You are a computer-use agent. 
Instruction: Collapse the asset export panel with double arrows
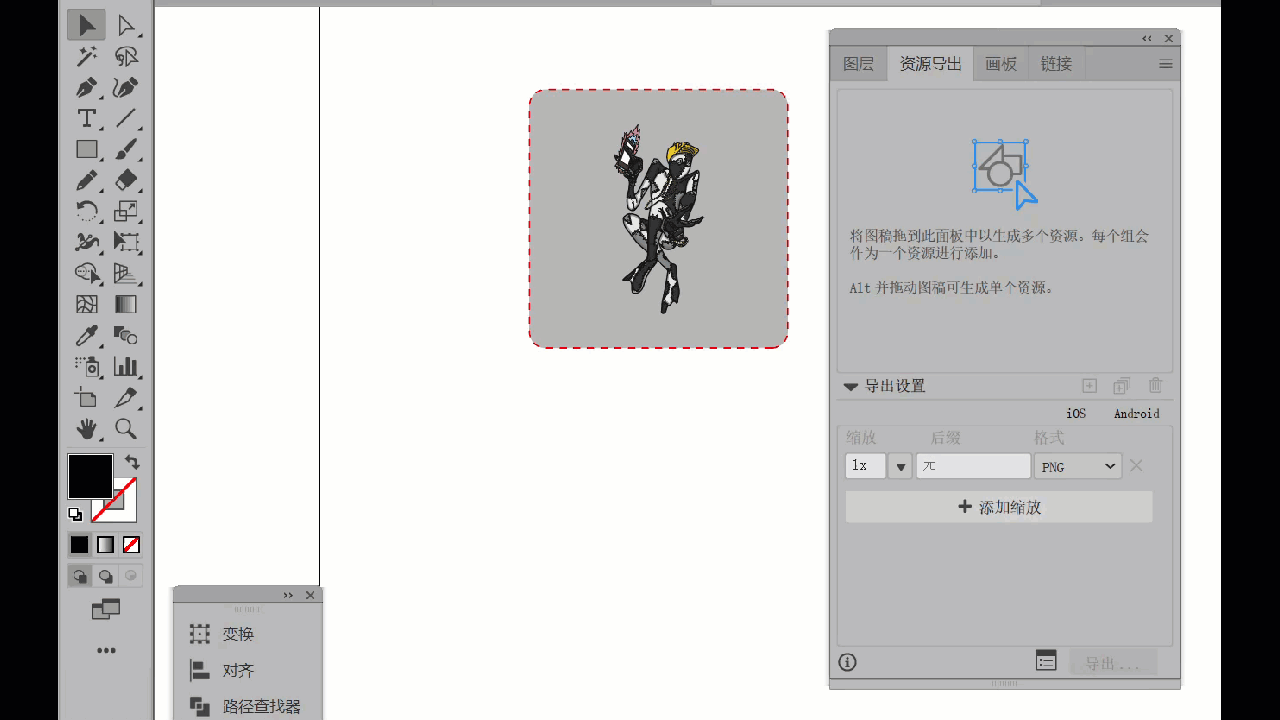click(x=1146, y=38)
